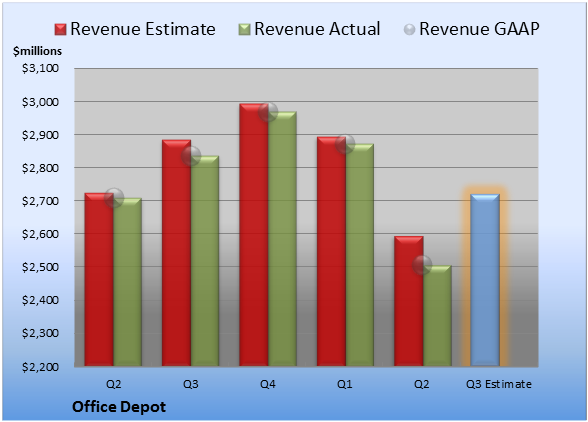The height and width of the screenshot is (422, 588).
Task: Click the '$2,200' axis value
Action: click(40, 366)
